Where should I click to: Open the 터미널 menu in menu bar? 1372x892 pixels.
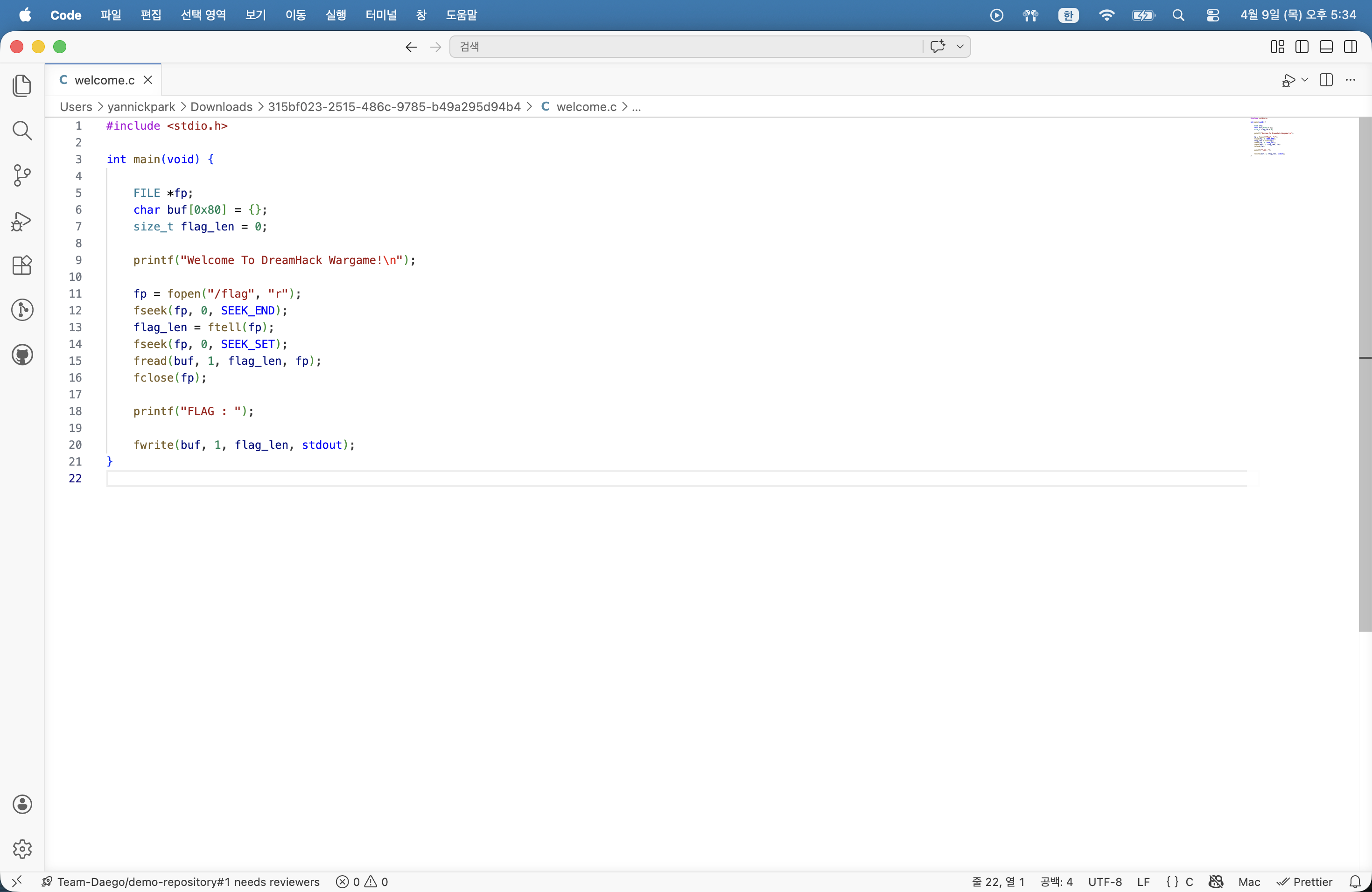(381, 15)
